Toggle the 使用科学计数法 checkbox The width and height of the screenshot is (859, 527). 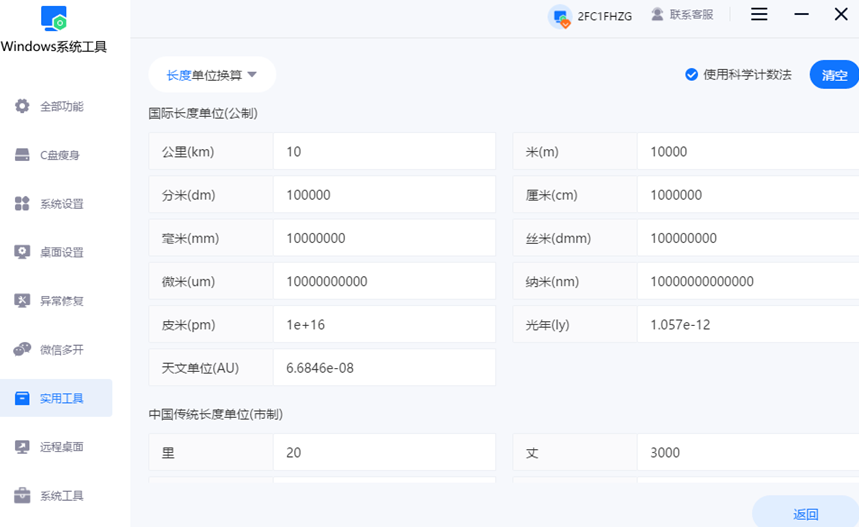coord(691,75)
